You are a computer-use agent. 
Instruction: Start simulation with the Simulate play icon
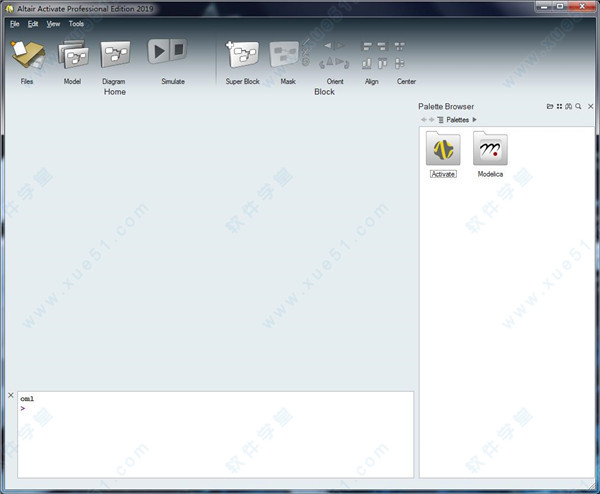[166, 52]
